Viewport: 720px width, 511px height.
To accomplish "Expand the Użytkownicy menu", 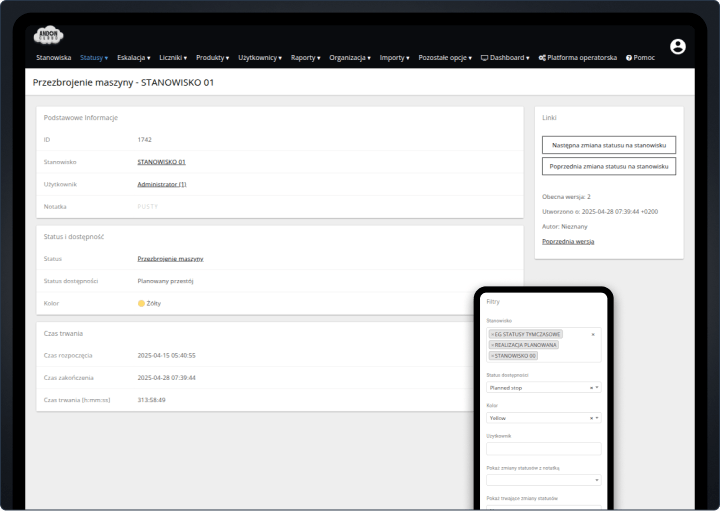I will click(x=260, y=58).
